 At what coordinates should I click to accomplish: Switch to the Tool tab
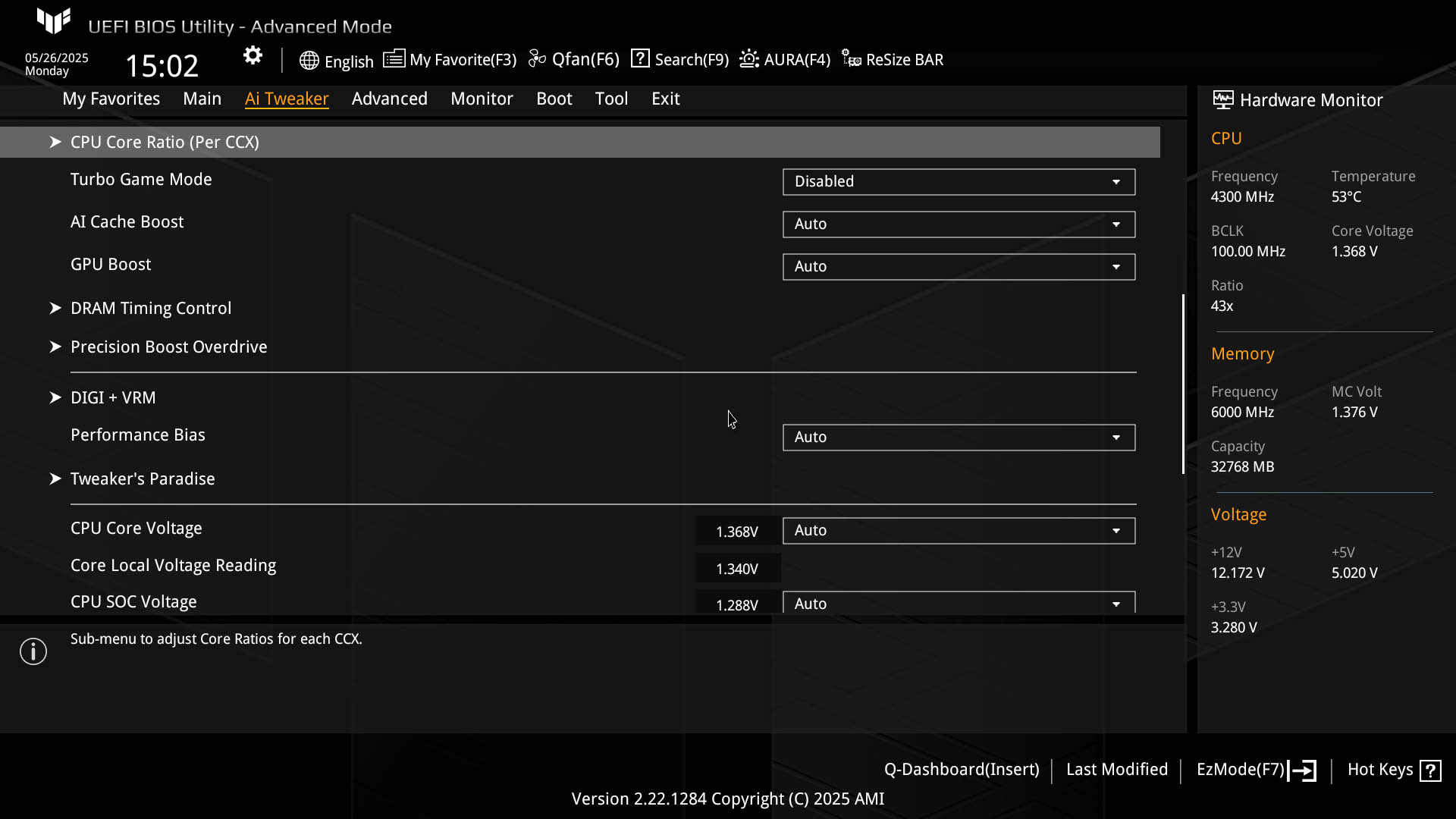tap(611, 99)
